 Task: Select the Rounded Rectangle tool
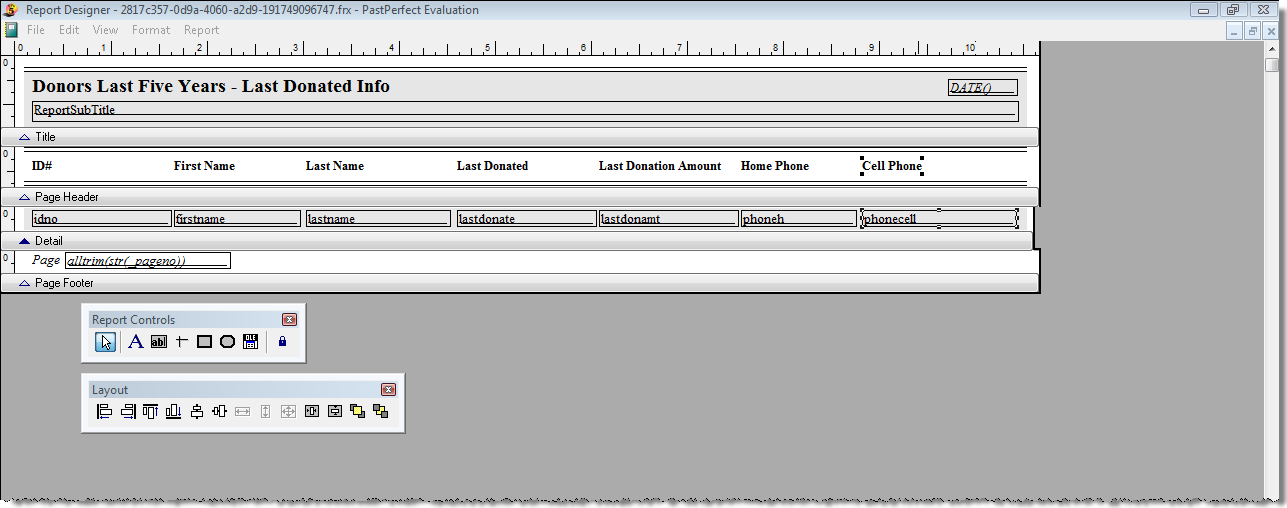228,342
